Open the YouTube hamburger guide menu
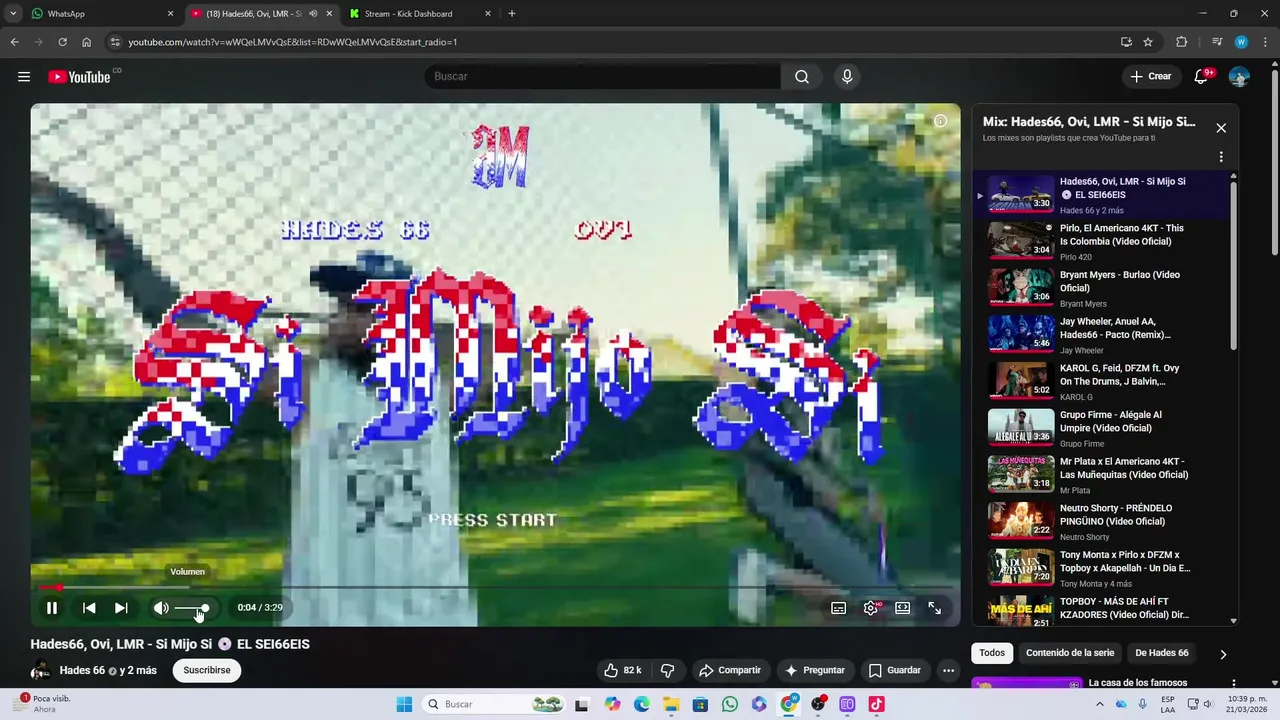 tap(24, 76)
